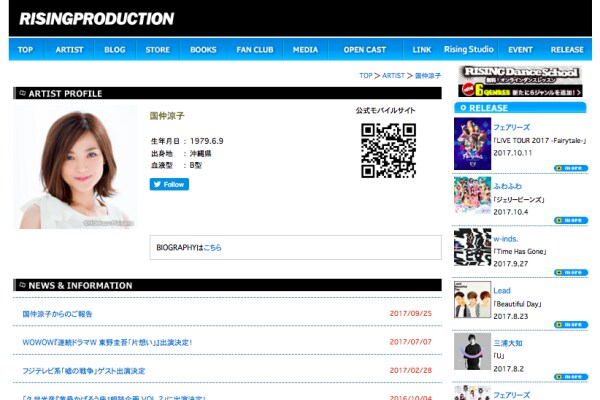Open the ふわふわ artist link

tap(507, 186)
